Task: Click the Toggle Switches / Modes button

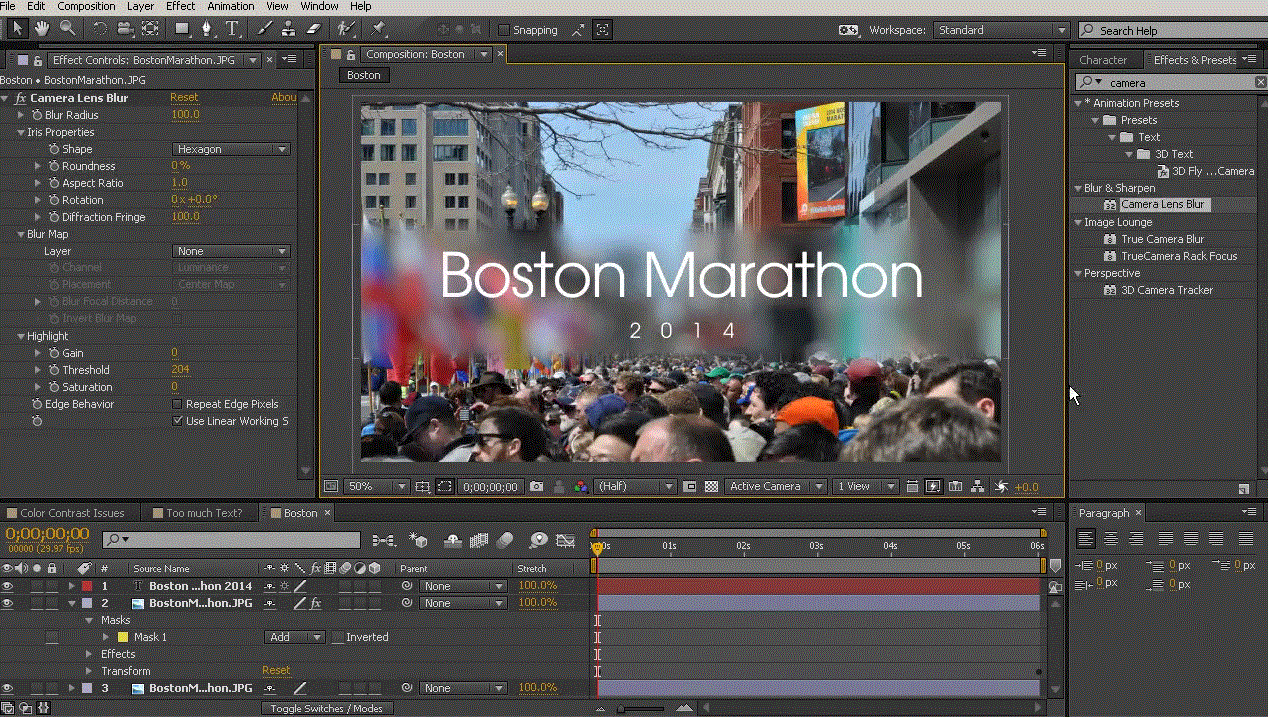Action: pyautogui.click(x=327, y=708)
